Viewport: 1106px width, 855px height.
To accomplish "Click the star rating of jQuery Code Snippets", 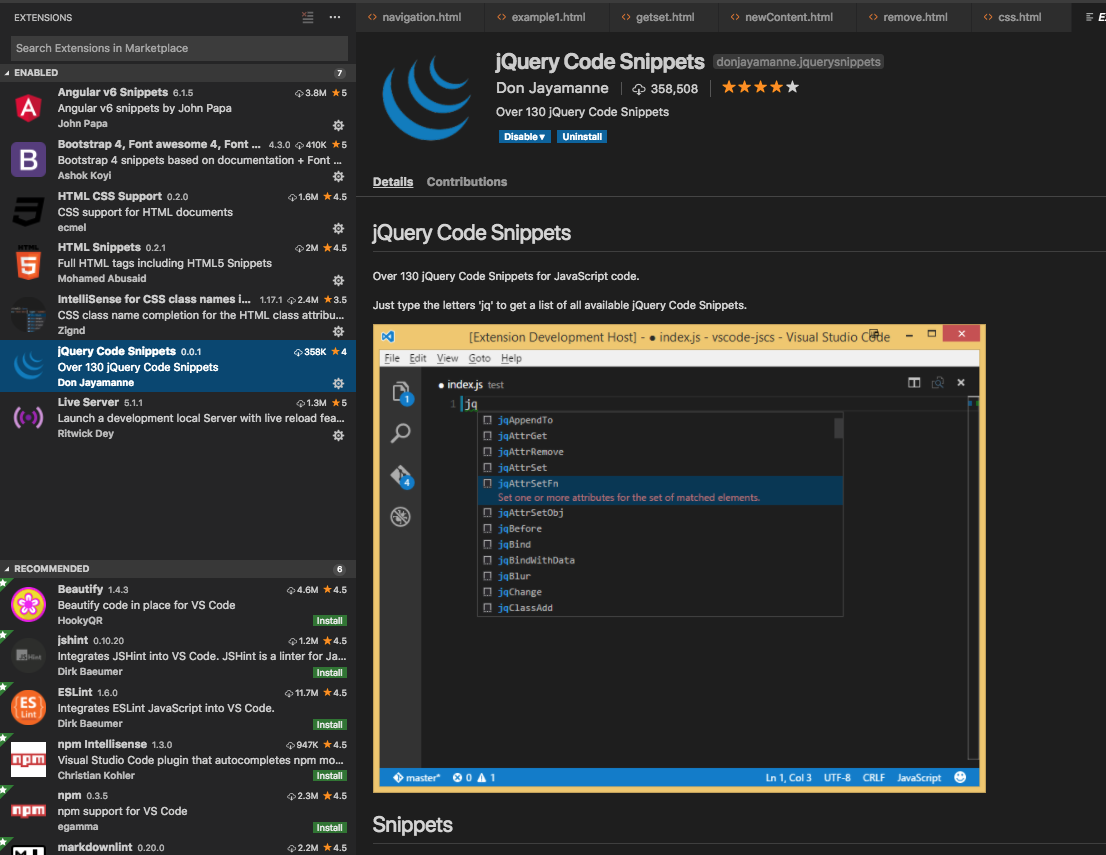I will click(x=760, y=87).
